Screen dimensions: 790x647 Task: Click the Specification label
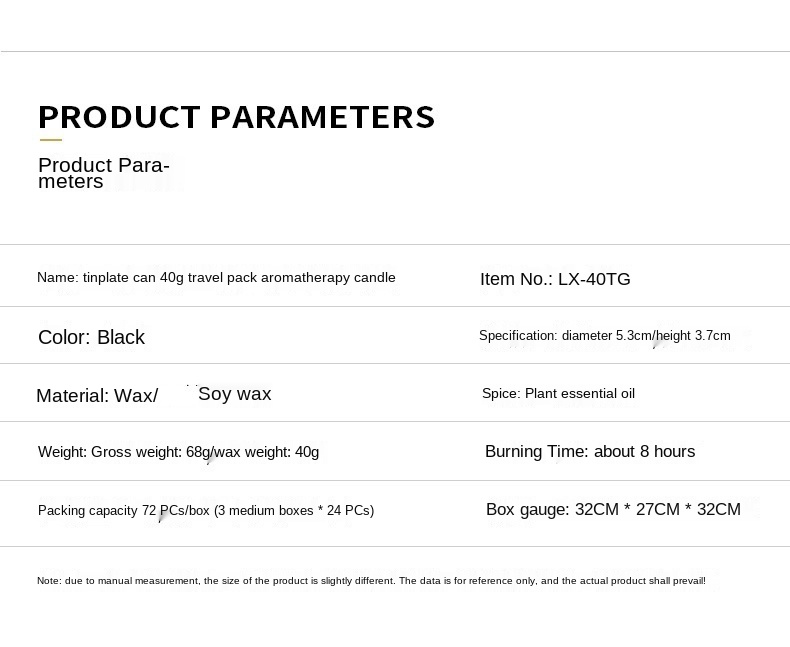coord(517,336)
